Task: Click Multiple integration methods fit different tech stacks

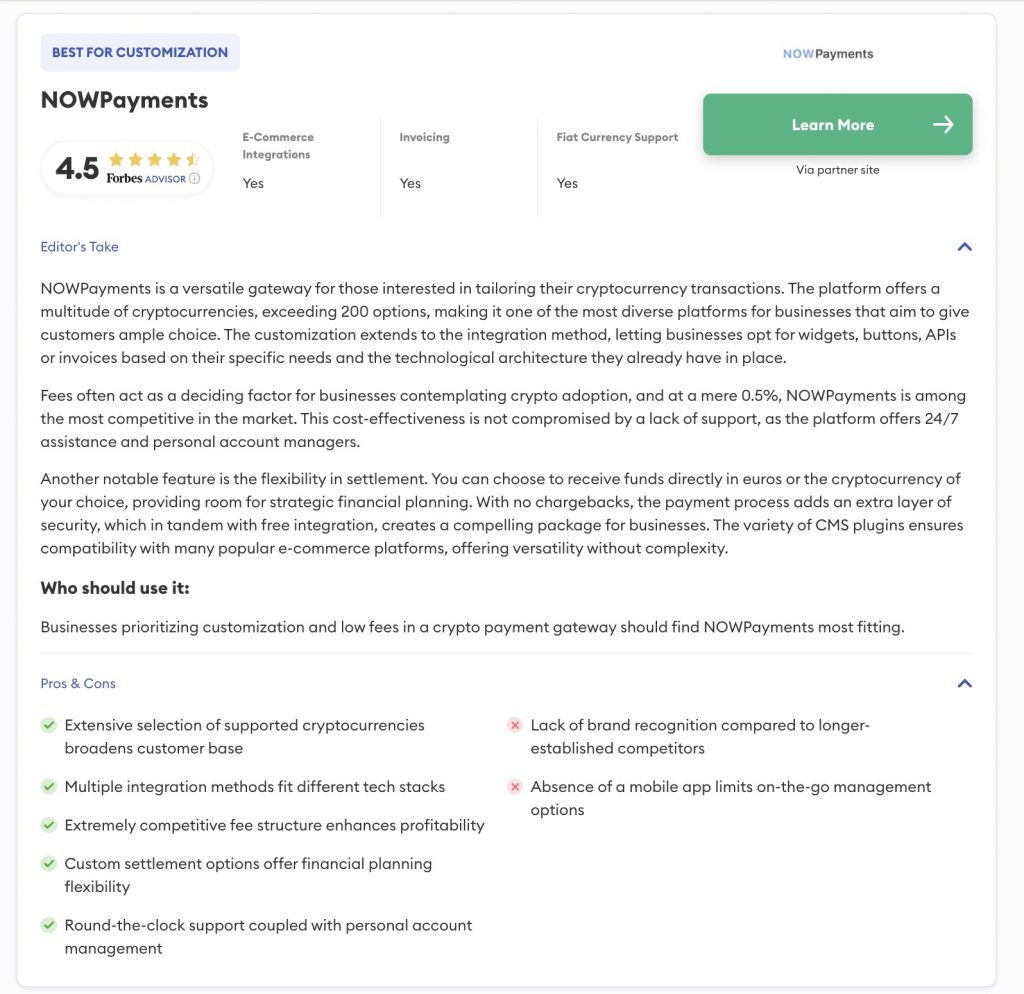Action: tap(255, 786)
